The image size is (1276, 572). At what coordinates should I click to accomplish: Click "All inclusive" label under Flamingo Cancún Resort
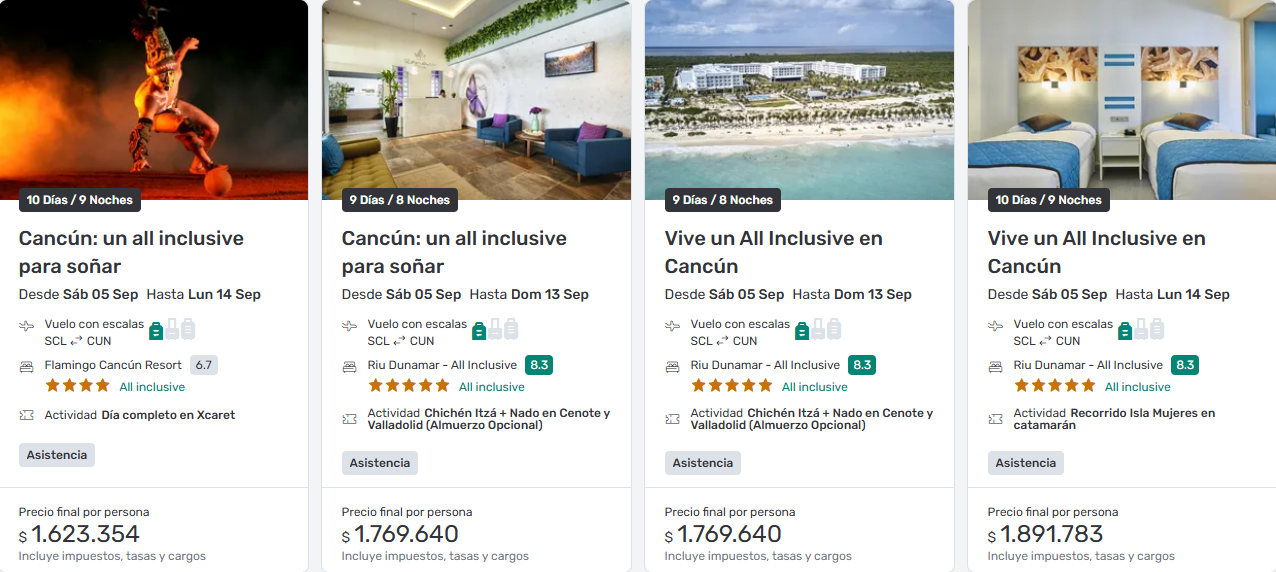coord(152,387)
